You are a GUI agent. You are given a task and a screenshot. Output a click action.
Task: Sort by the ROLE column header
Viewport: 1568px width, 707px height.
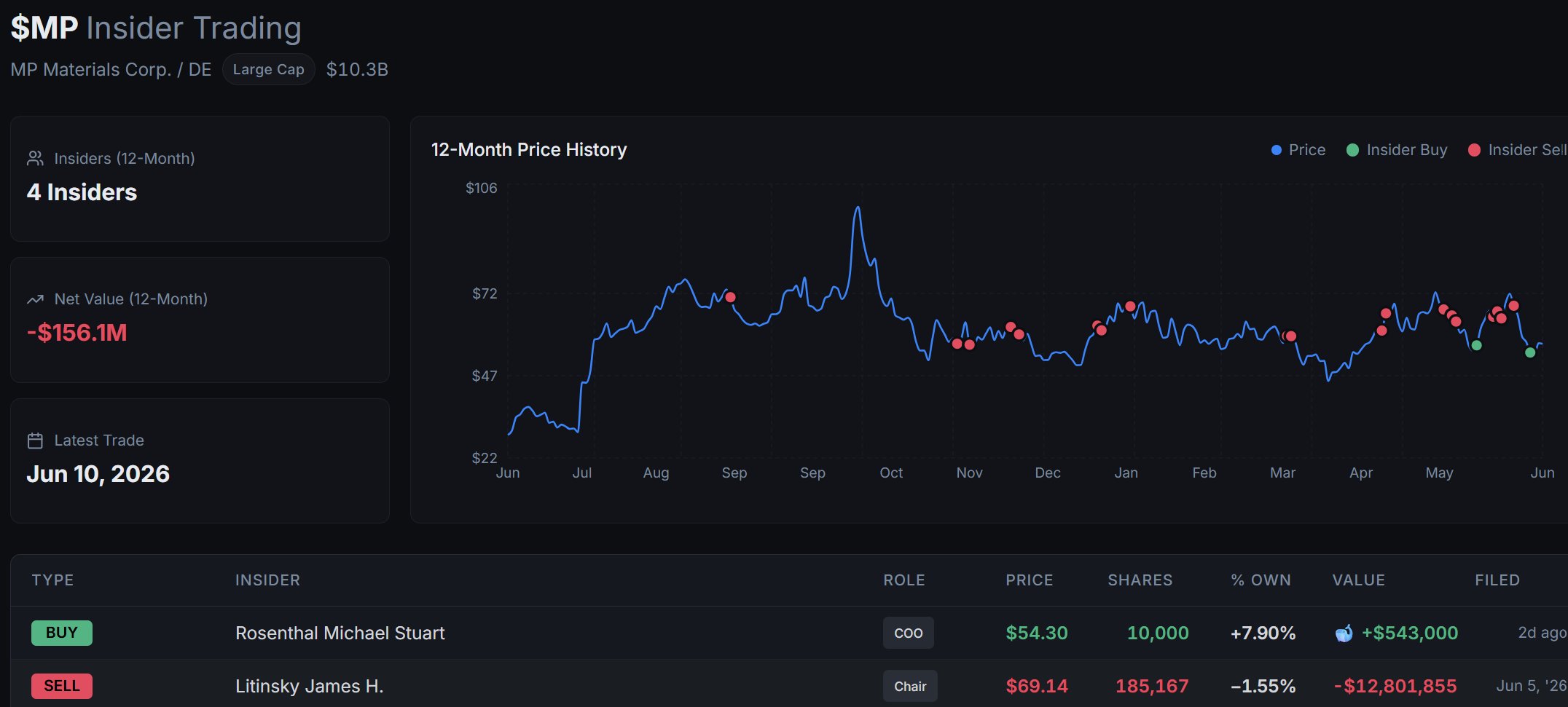(904, 580)
